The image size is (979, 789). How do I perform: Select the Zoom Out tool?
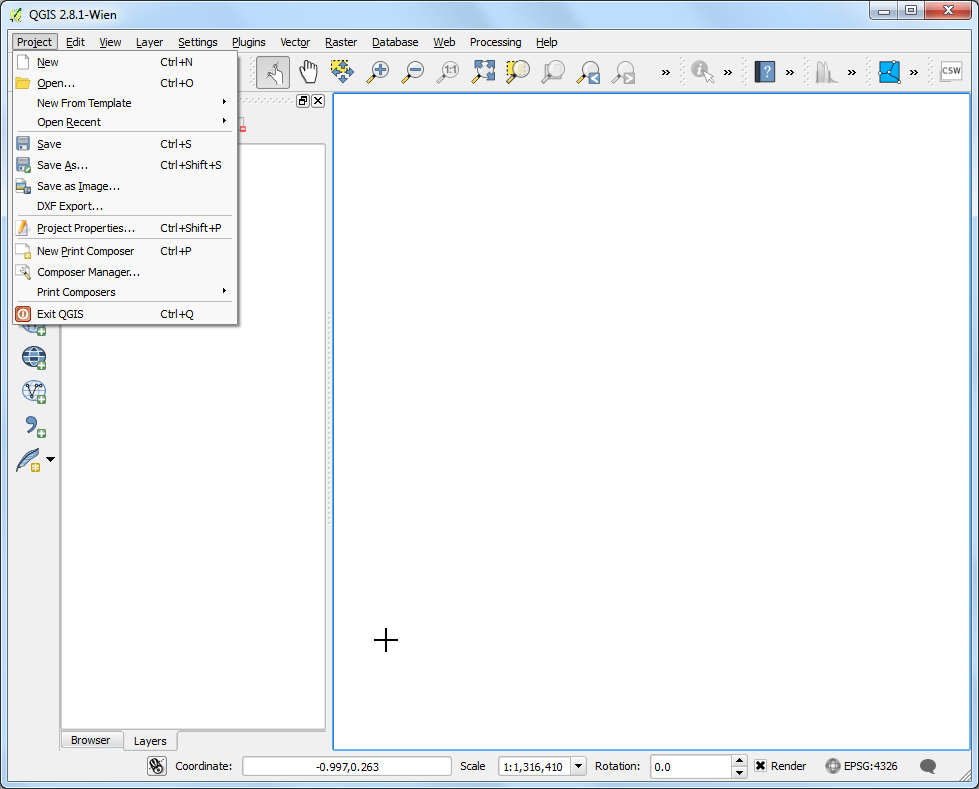tap(413, 72)
